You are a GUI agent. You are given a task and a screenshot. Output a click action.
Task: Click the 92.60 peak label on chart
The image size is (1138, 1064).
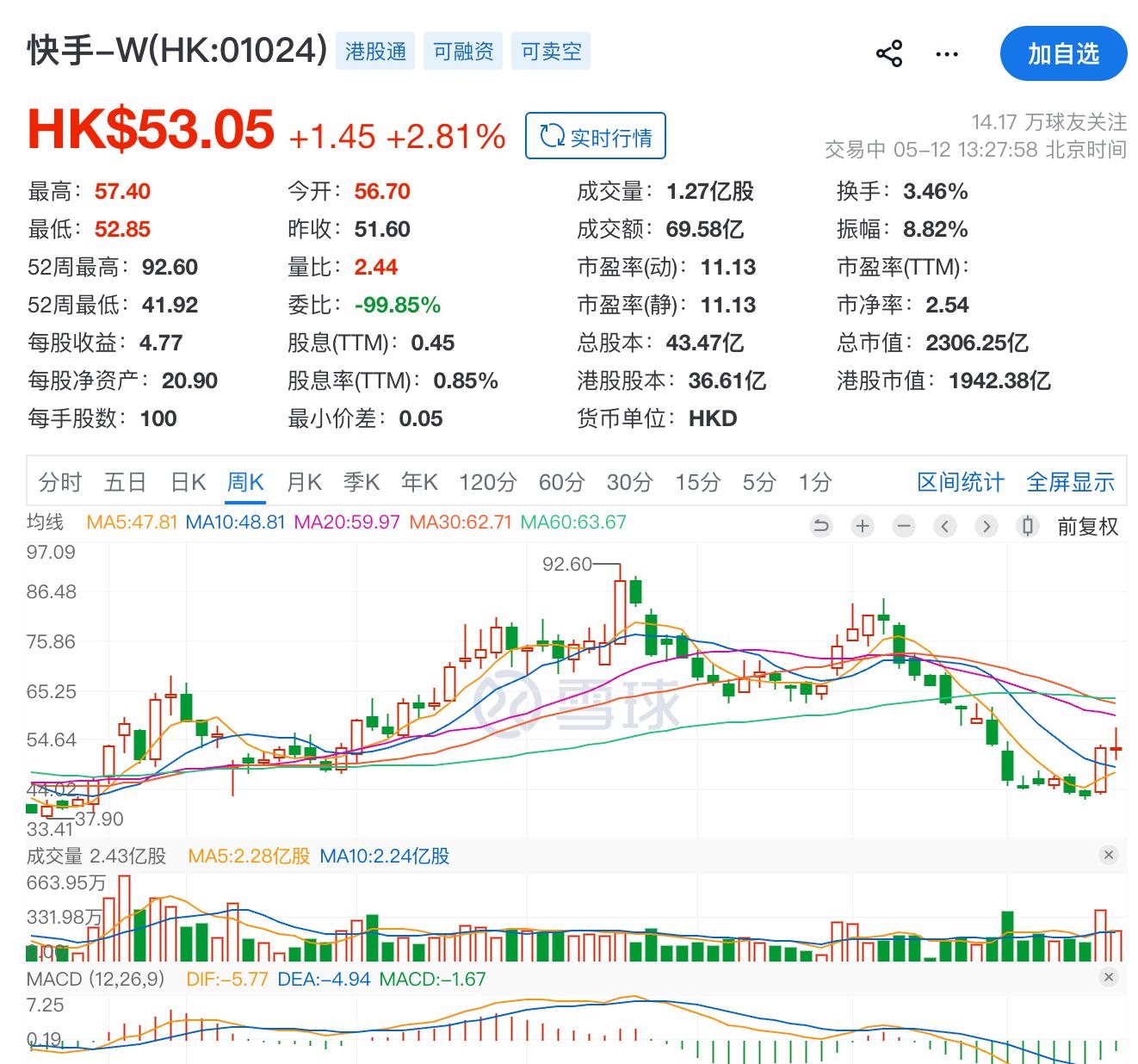[x=567, y=564]
